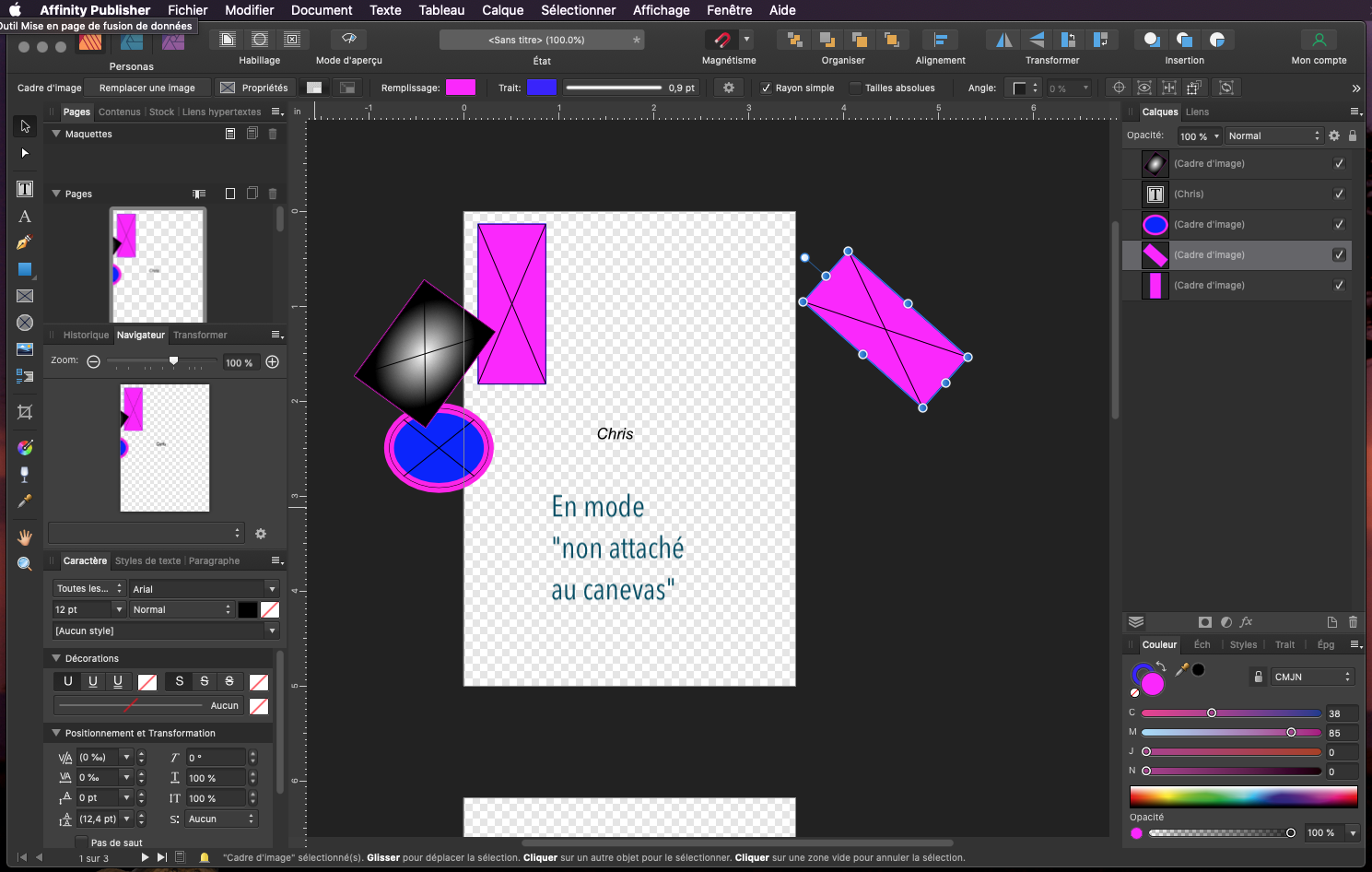Select the Artistic Text tool
This screenshot has height=872, width=1372.
coord(25,217)
